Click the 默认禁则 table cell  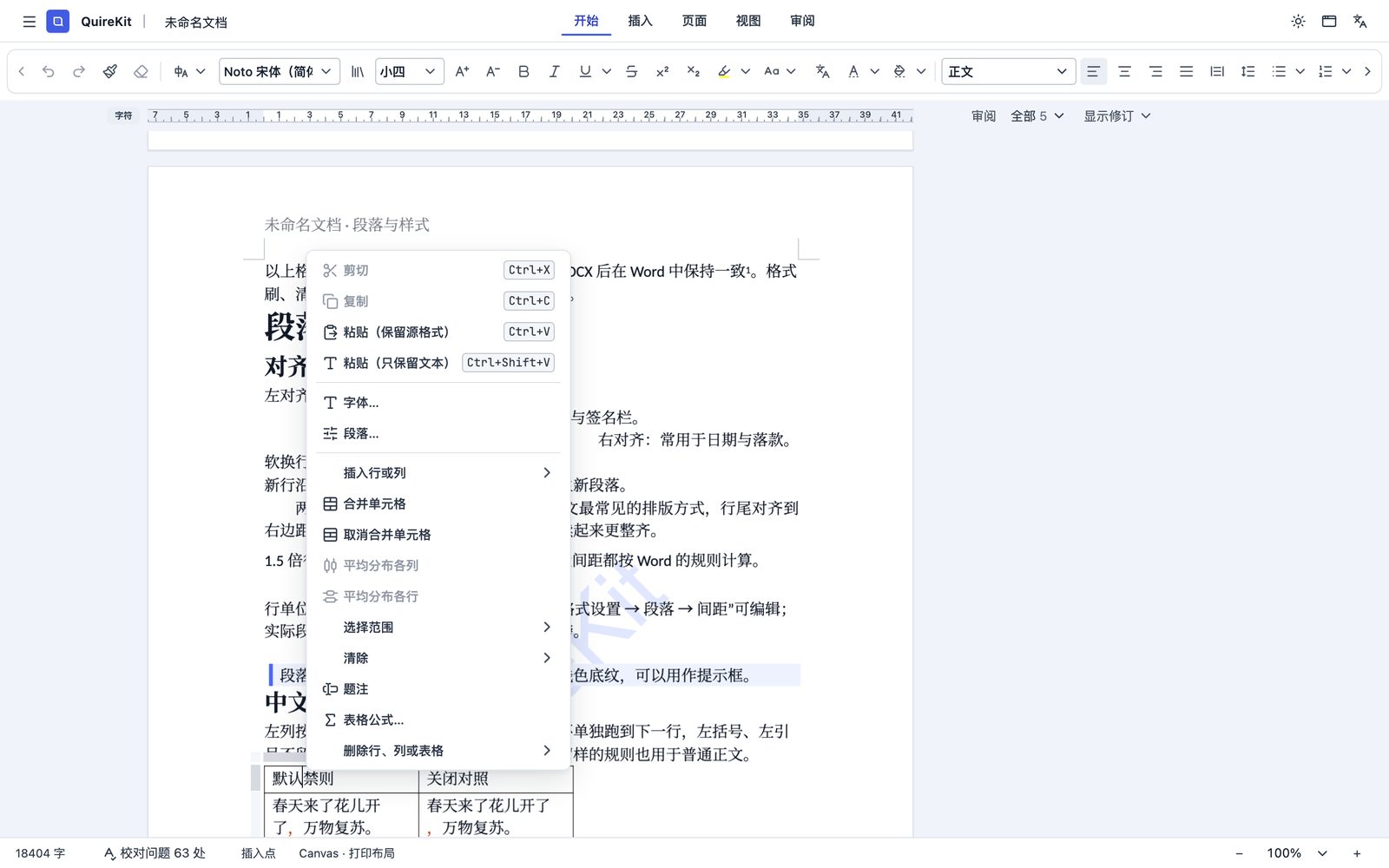[x=341, y=779]
